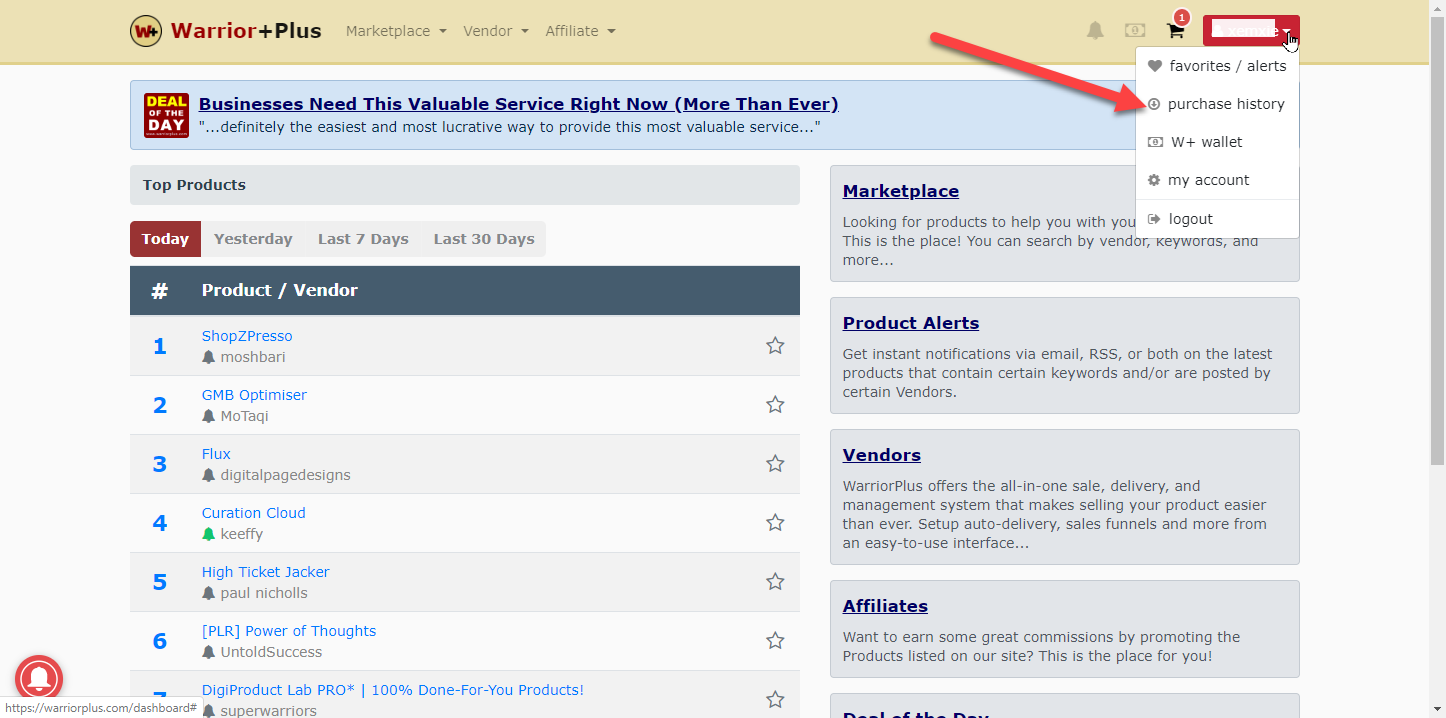This screenshot has width=1446, height=718.
Task: Open the shopping cart icon
Action: (1176, 31)
